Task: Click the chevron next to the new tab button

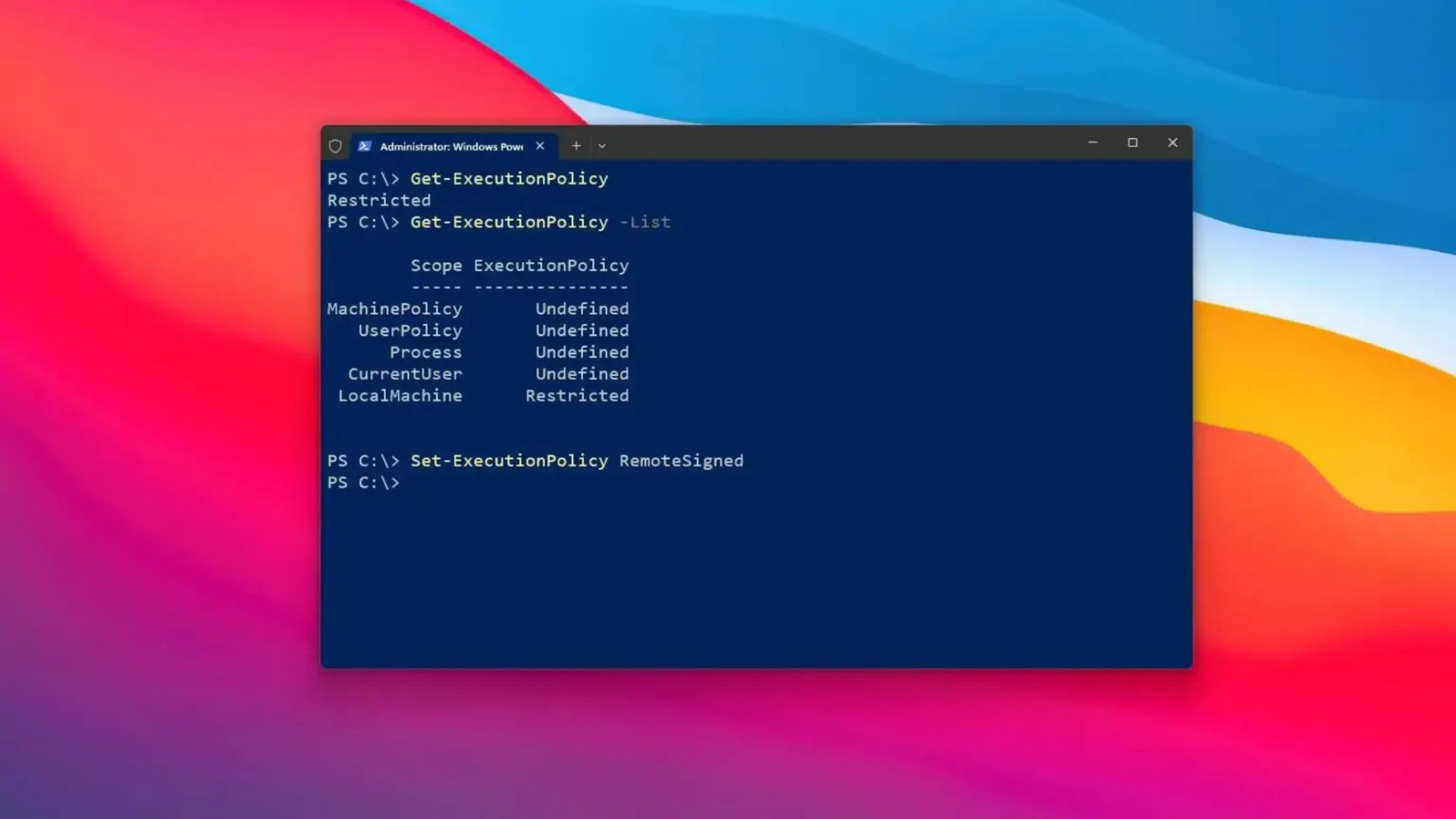Action: 602,146
